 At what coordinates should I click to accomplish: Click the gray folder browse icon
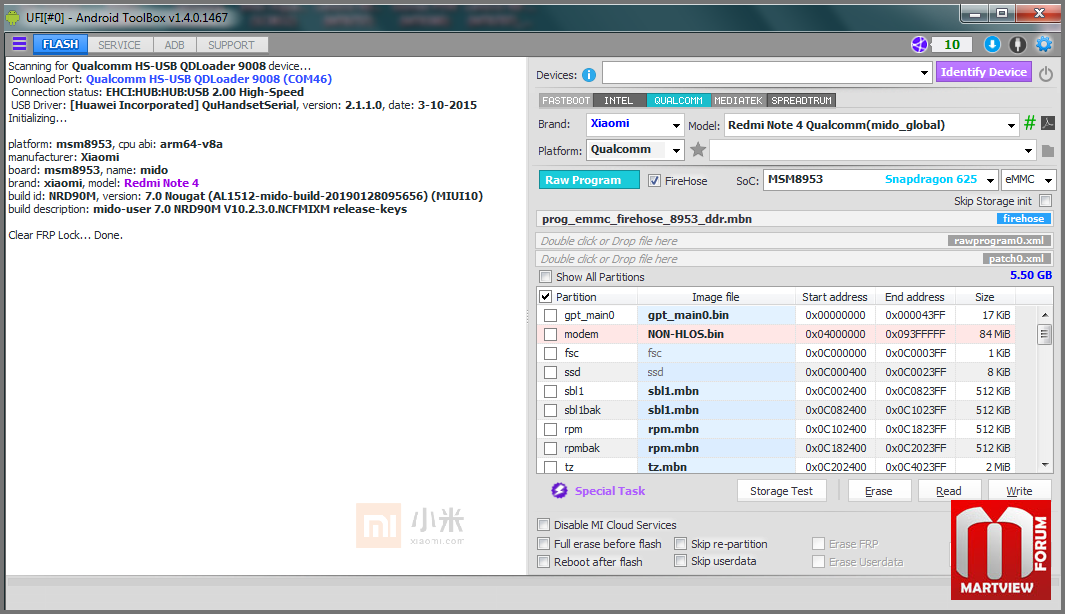pyautogui.click(x=1047, y=151)
